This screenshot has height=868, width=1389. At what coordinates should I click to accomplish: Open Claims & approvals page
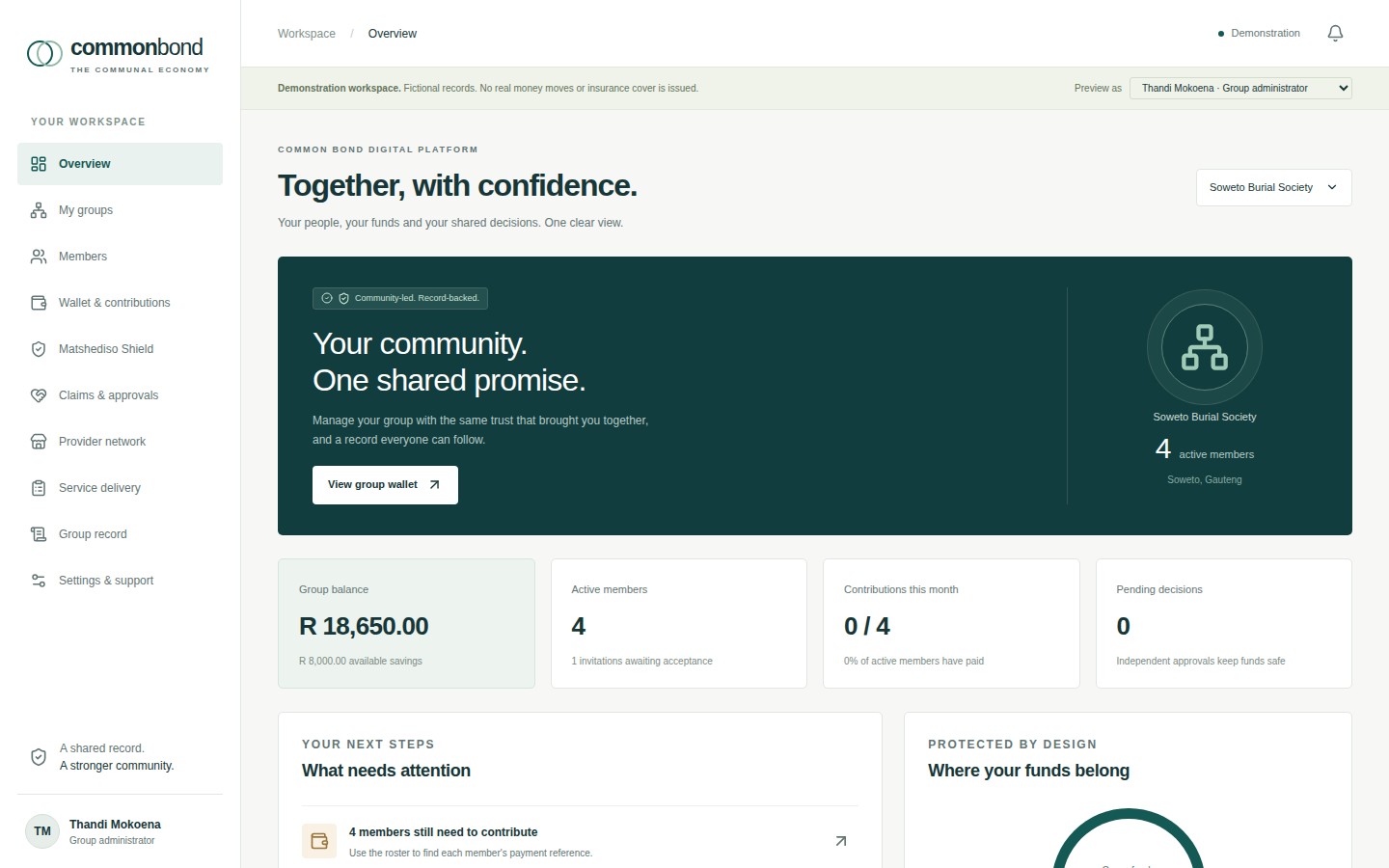click(120, 395)
